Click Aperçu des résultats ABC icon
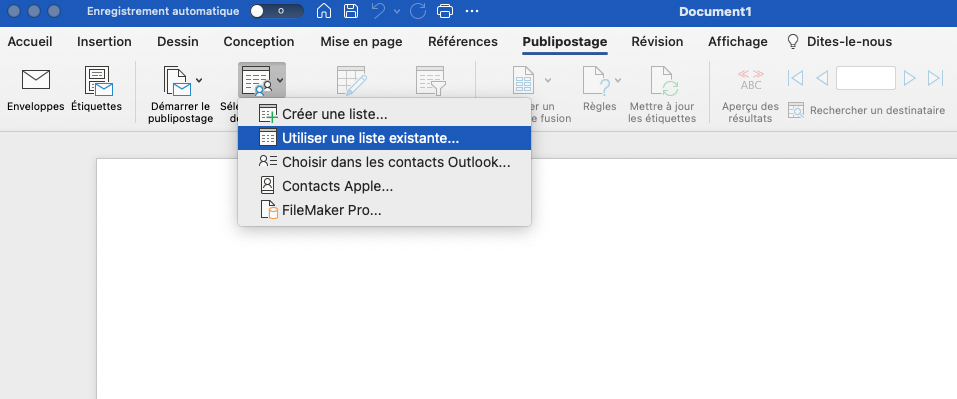Viewport: 957px width, 399px height. coord(751,80)
